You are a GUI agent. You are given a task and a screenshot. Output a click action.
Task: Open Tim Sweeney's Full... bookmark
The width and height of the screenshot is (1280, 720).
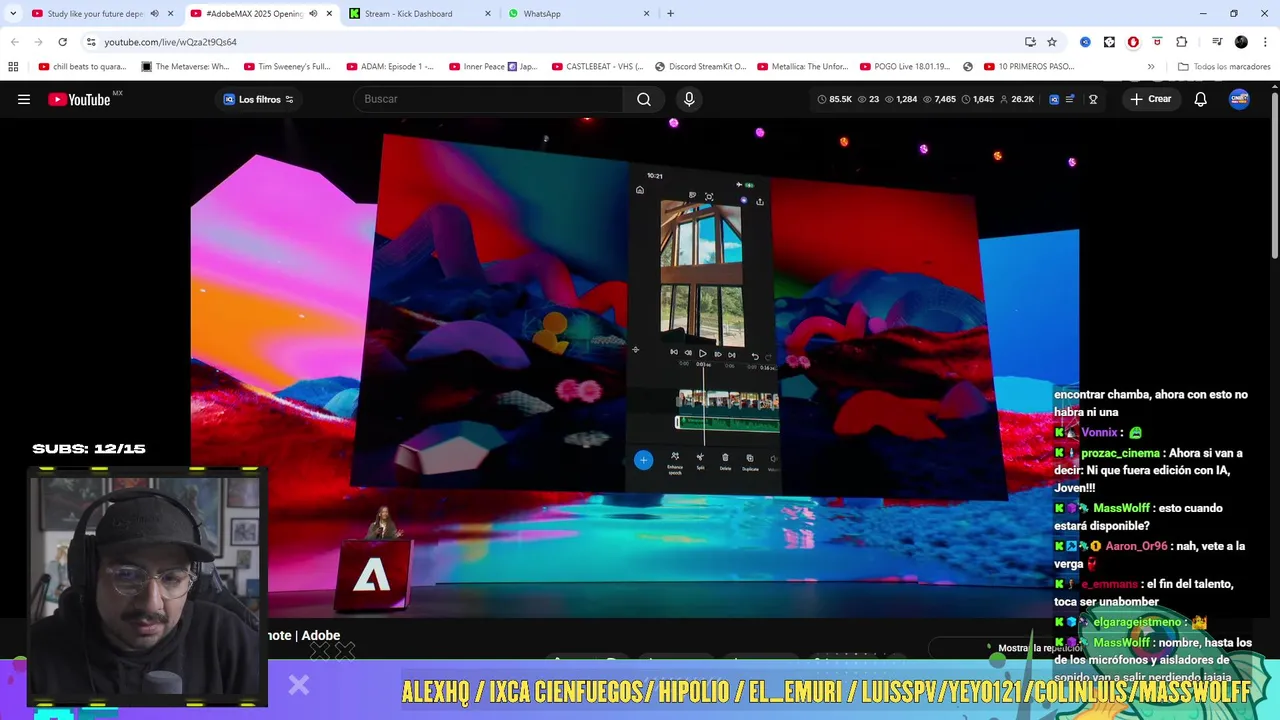[x=287, y=67]
